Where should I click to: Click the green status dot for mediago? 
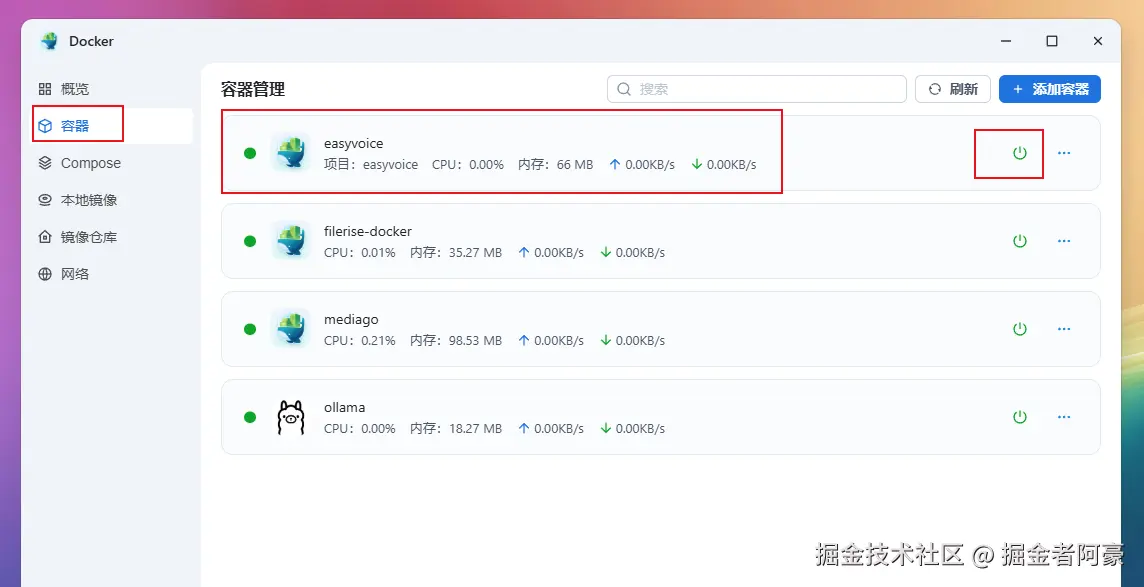(250, 329)
